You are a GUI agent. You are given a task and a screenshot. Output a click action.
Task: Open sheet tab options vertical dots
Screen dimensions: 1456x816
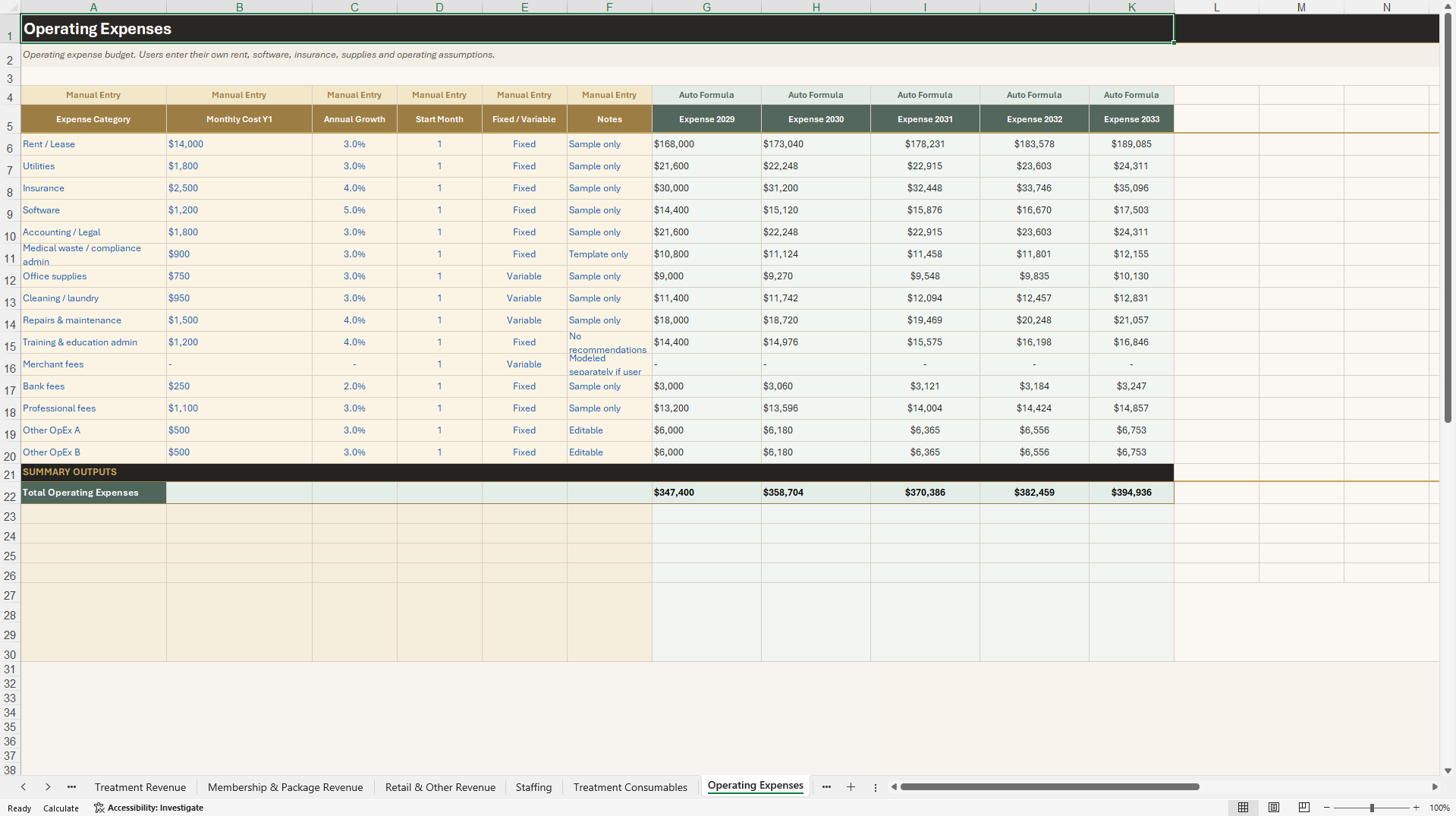[875, 787]
